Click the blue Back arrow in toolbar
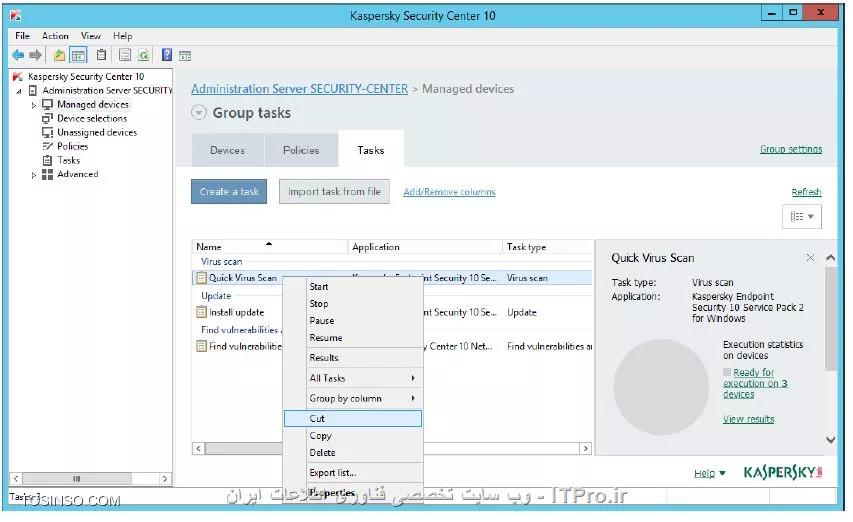 pyautogui.click(x=18, y=55)
